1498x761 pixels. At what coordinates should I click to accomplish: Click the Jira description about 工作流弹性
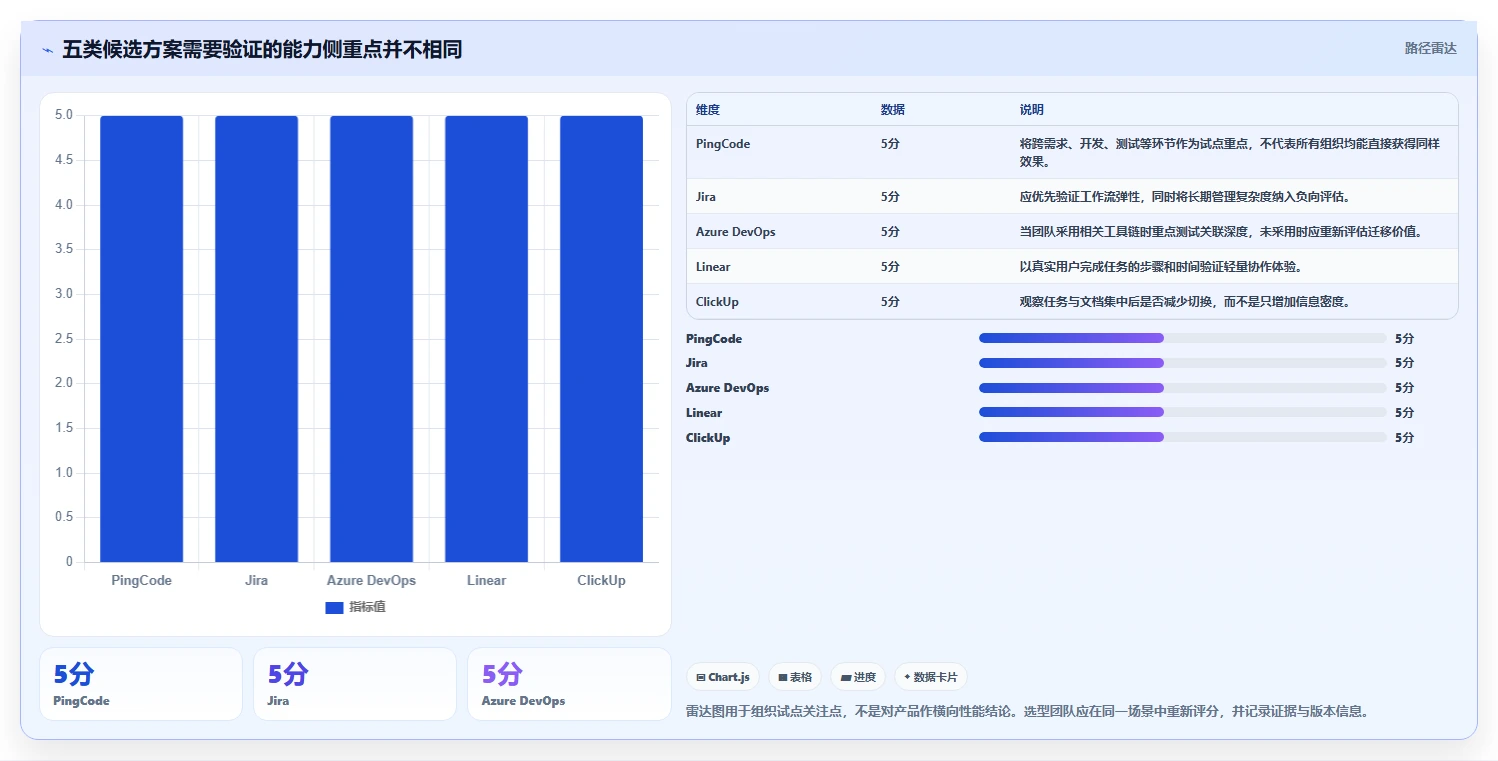point(1185,197)
